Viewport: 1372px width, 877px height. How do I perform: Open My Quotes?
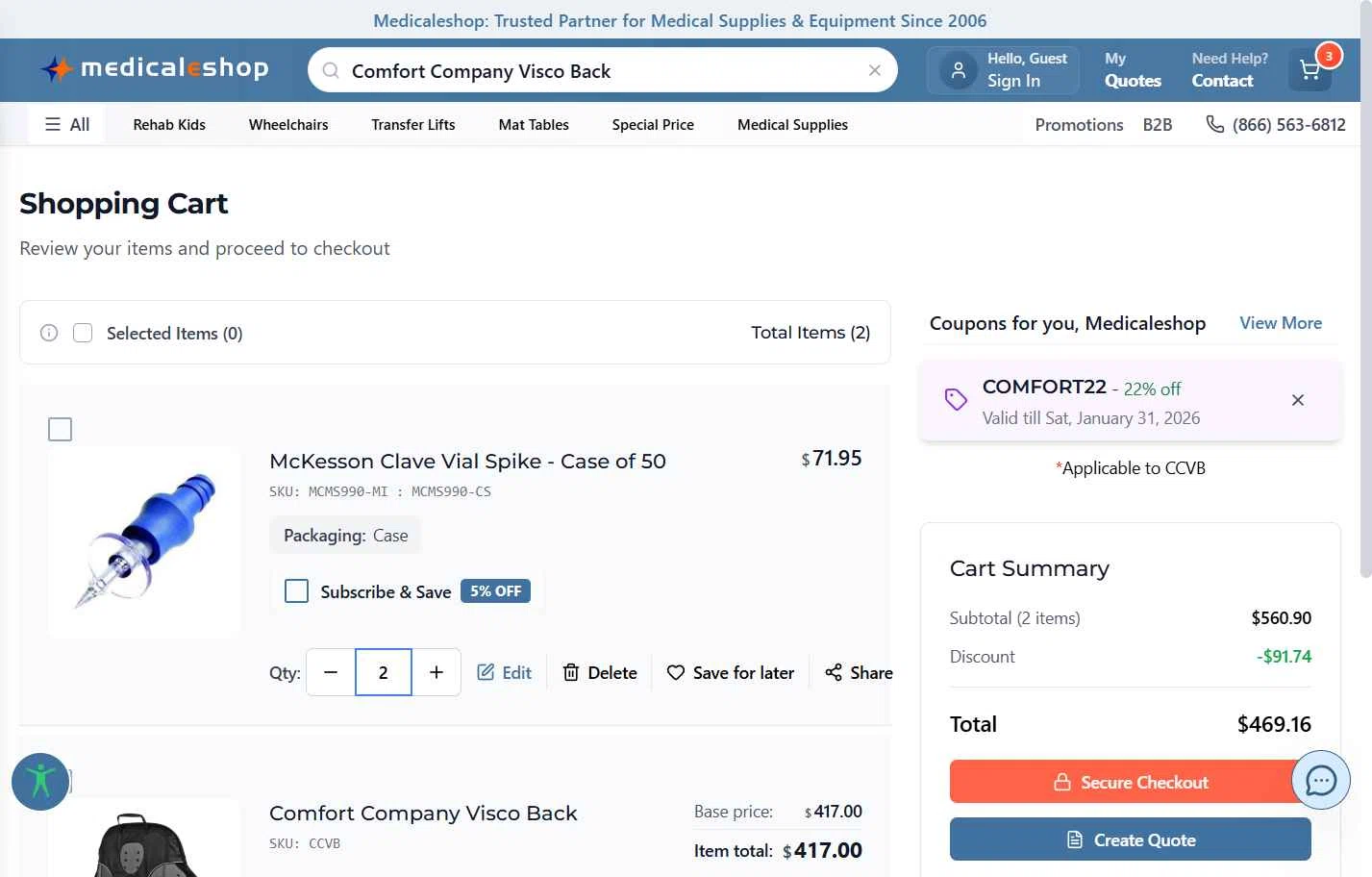[x=1133, y=70]
